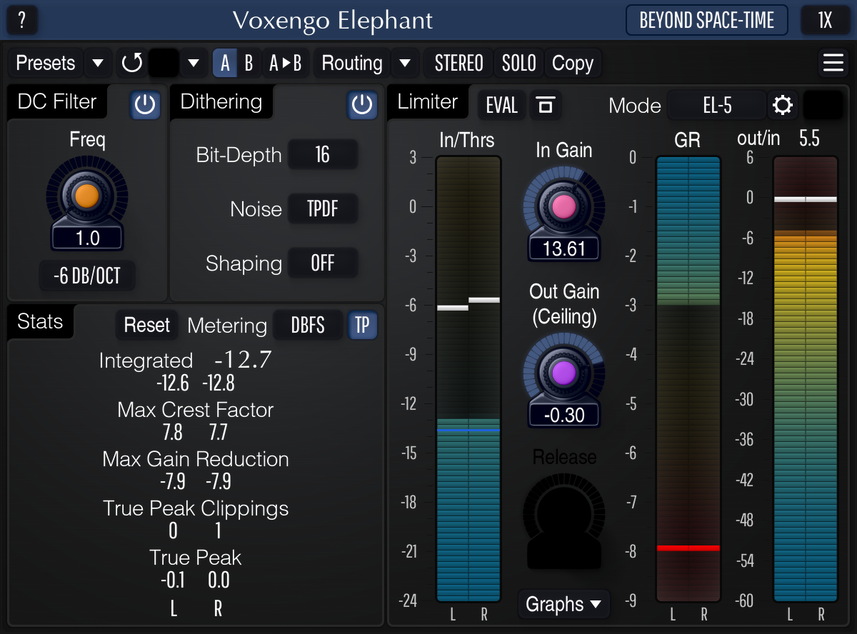
Task: Click the icon next to EVAL
Action: pyautogui.click(x=545, y=105)
